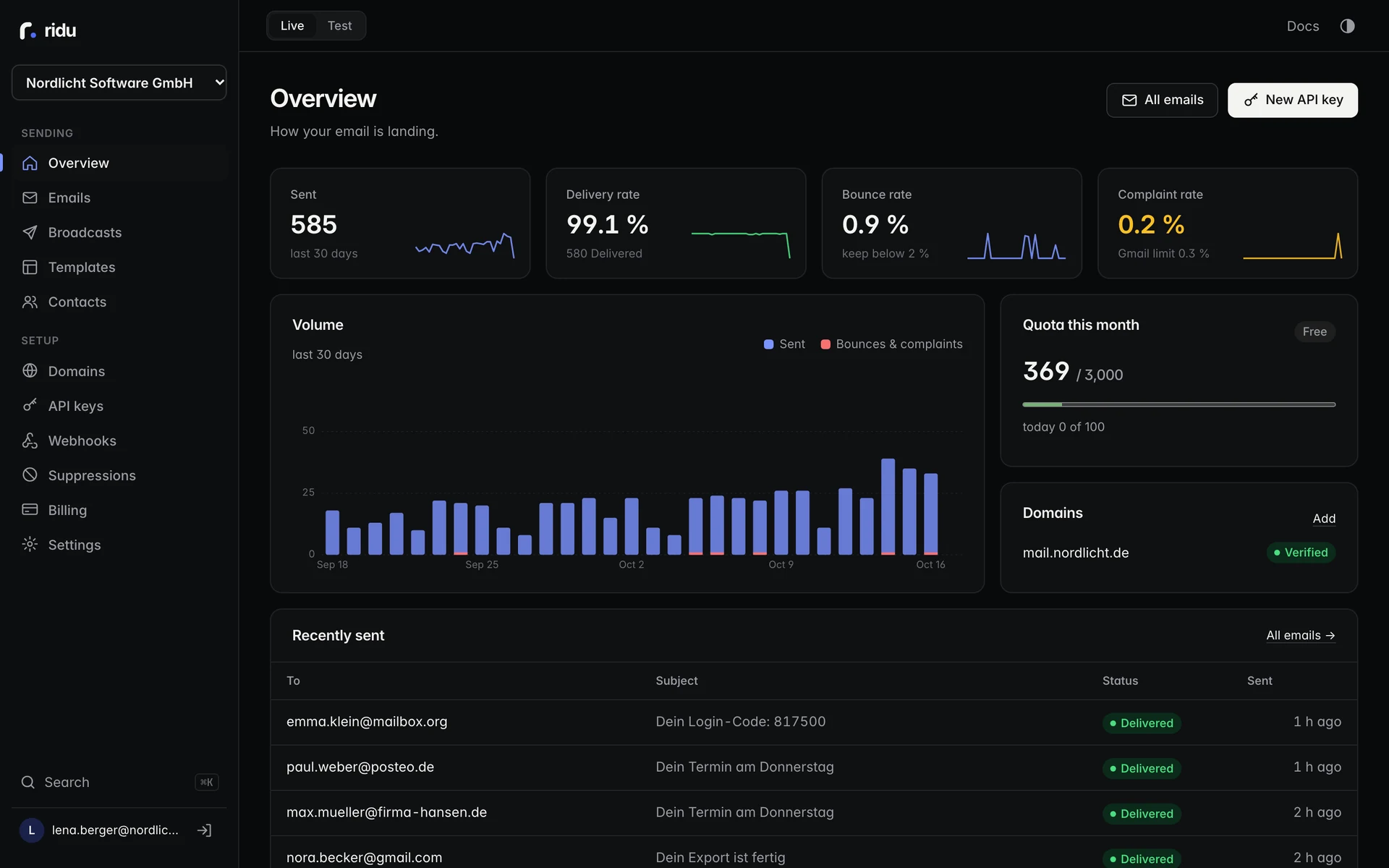The image size is (1389, 868).
Task: Open the Docs link
Action: (1302, 26)
